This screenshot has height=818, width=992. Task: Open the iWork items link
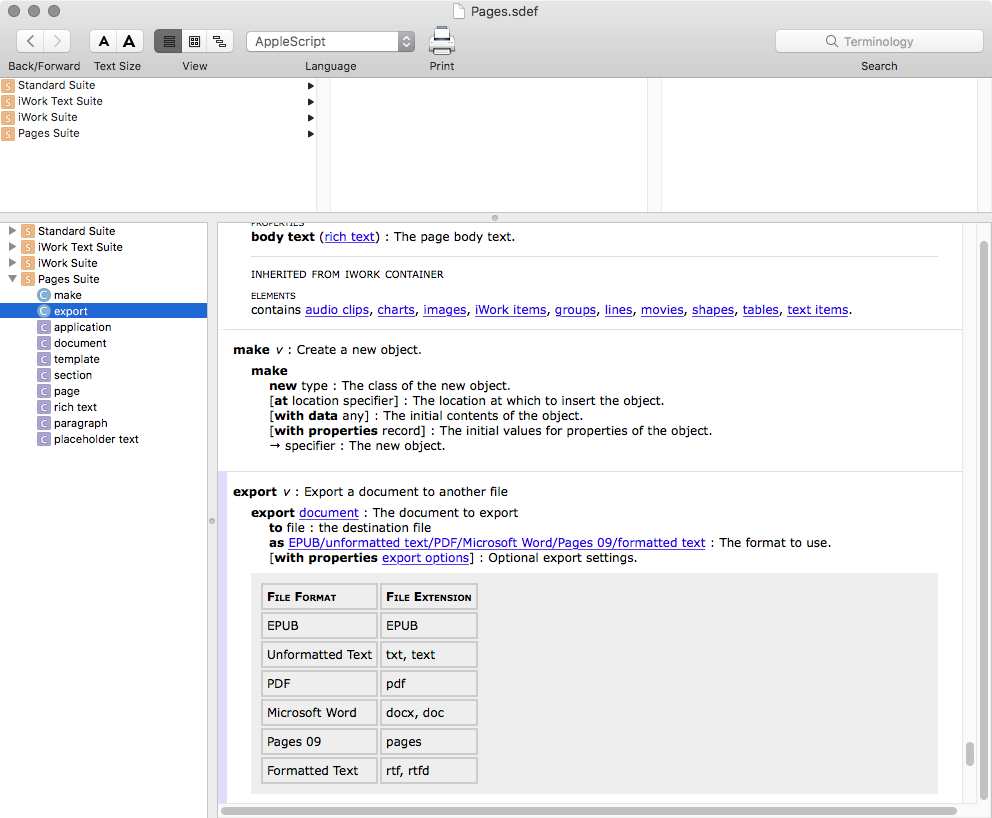point(511,310)
